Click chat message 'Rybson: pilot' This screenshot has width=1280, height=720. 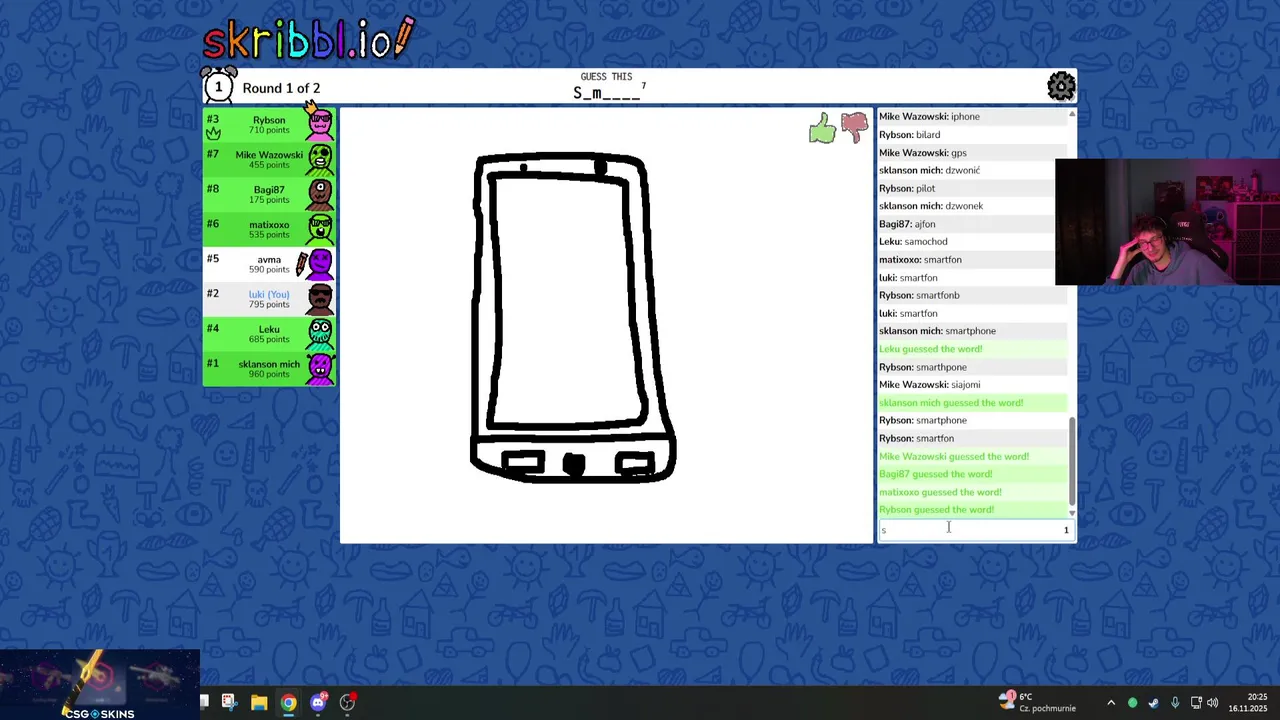point(907,188)
